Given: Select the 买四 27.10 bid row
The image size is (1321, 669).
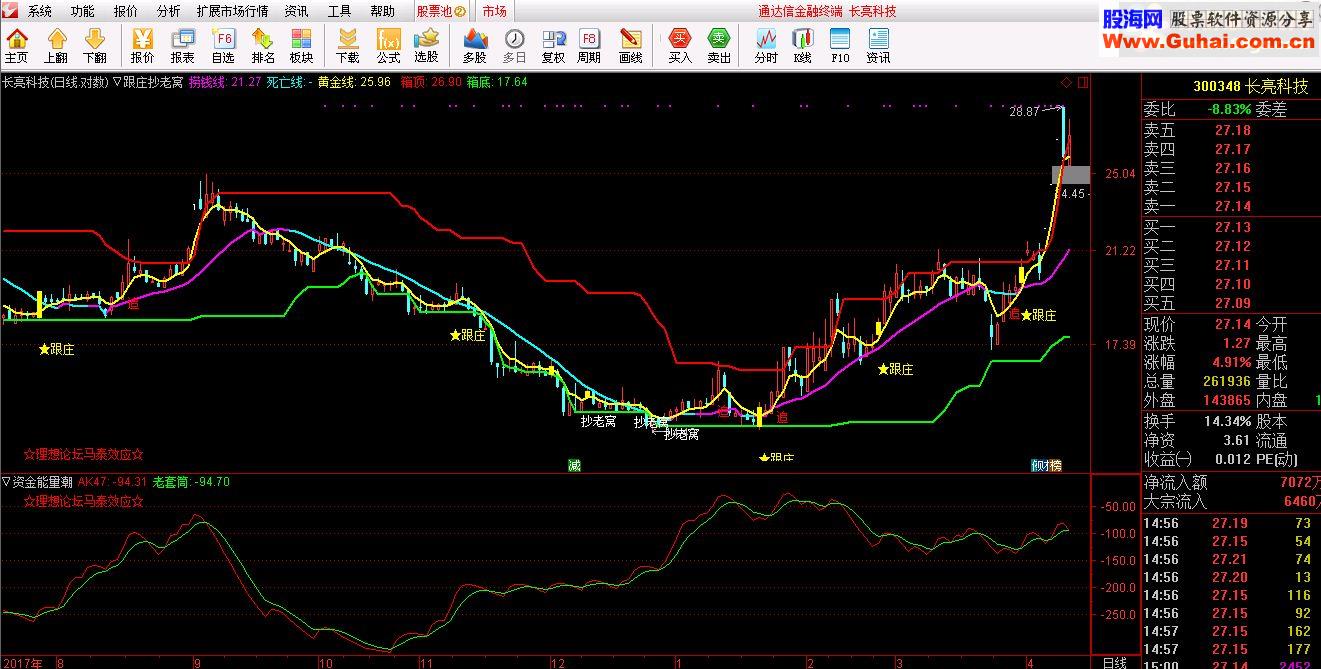Looking at the screenshot, I should [1231, 284].
